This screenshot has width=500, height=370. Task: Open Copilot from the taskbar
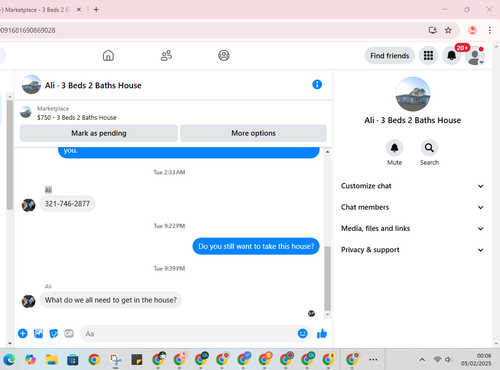pos(30,360)
